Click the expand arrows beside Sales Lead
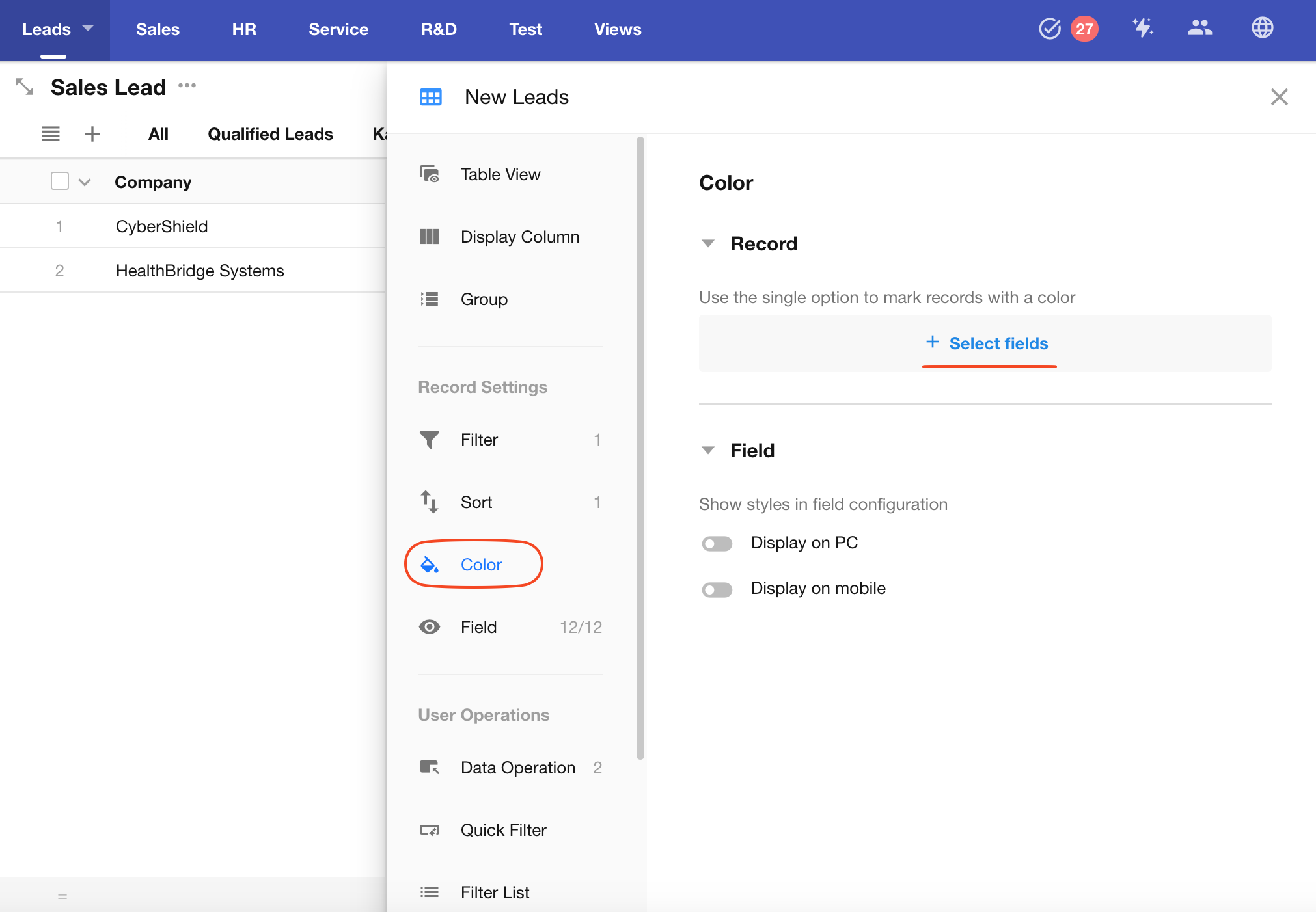 [x=25, y=87]
